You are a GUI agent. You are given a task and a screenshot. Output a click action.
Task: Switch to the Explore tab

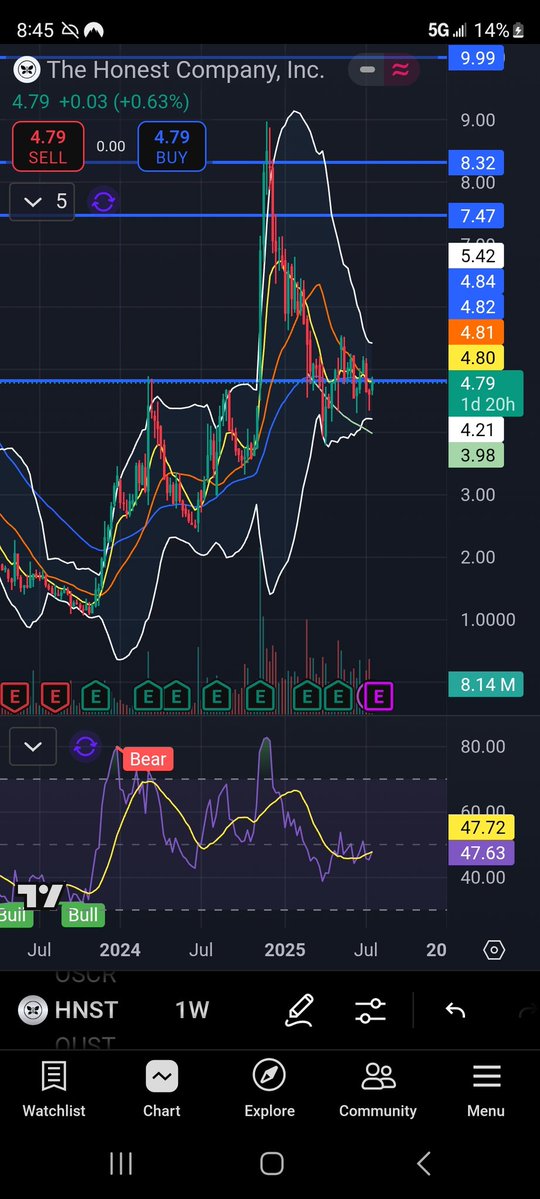[269, 1090]
